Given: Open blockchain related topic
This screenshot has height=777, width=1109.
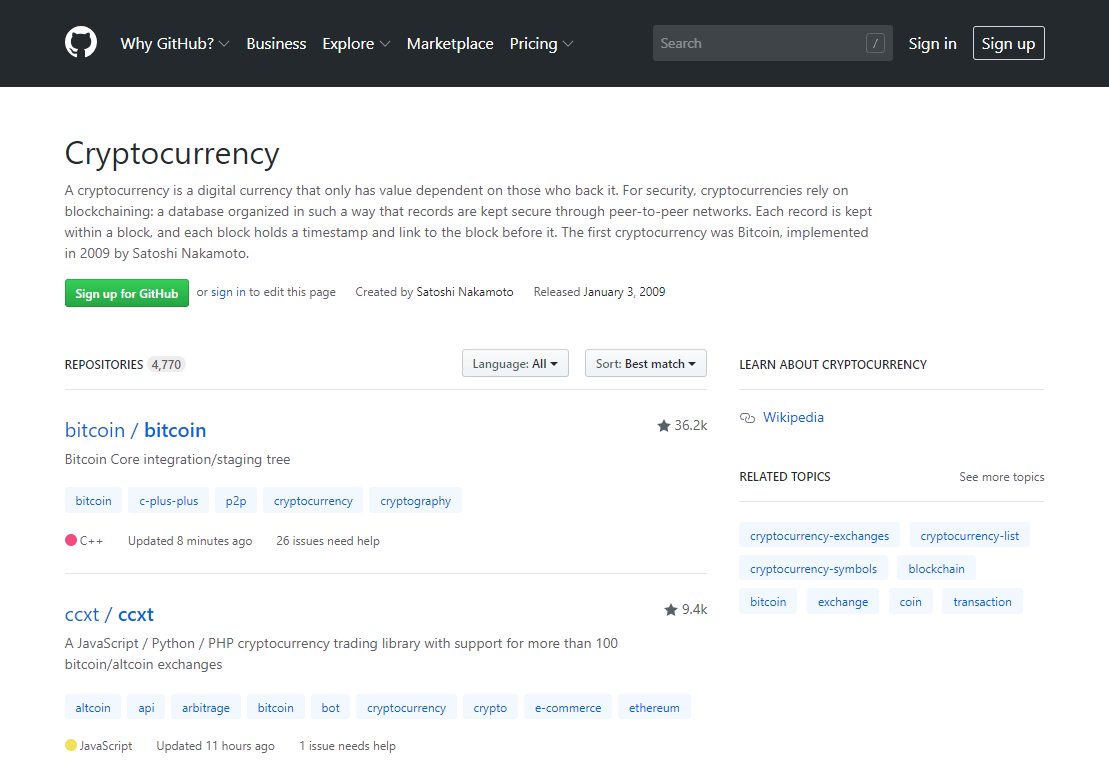Looking at the screenshot, I should [x=936, y=568].
